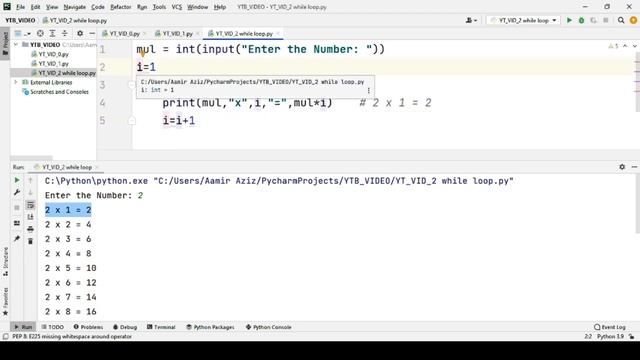
Task: Open Run panel settings gear
Action: coord(622,167)
